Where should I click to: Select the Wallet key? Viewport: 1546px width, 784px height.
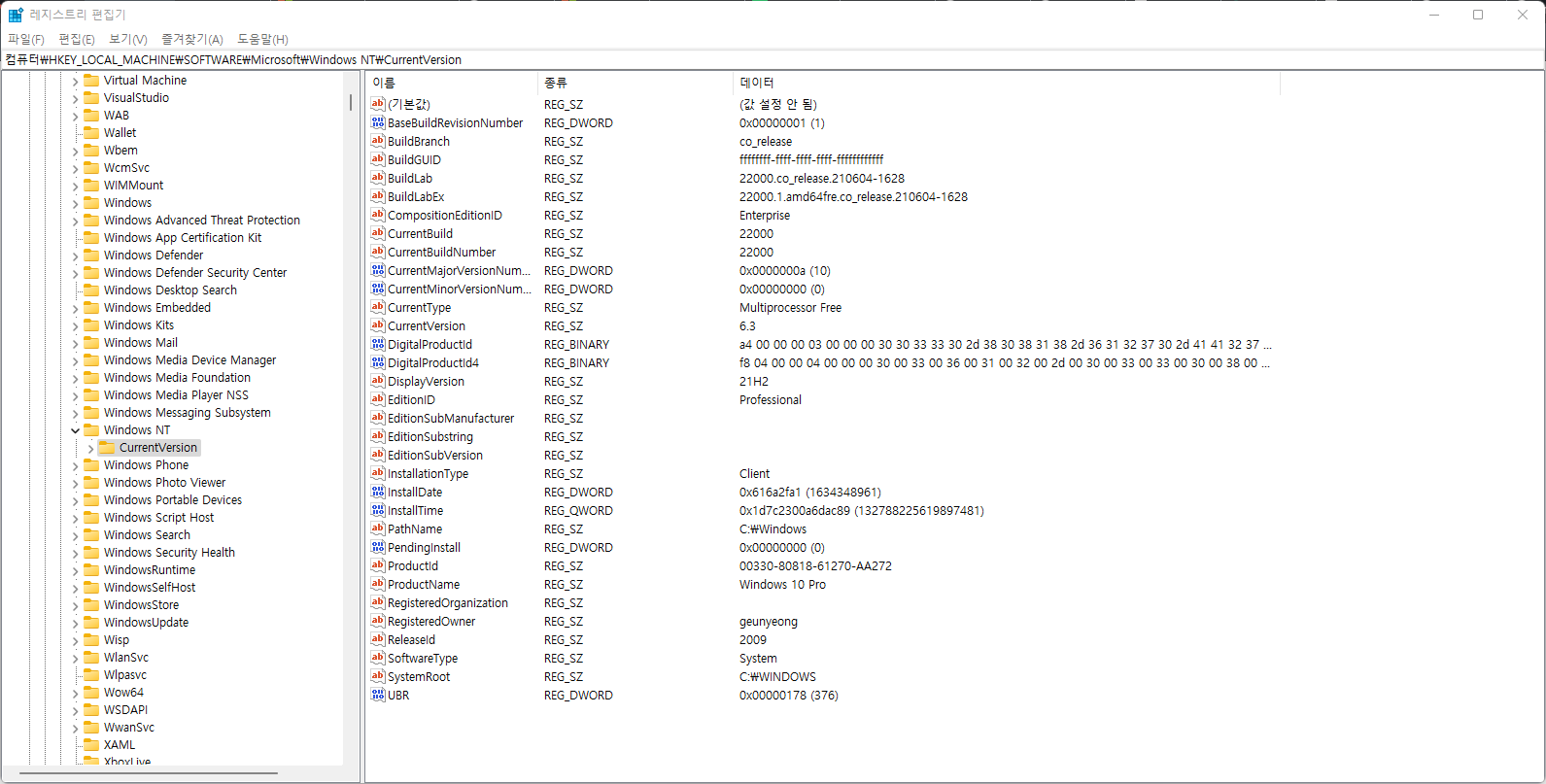click(120, 132)
